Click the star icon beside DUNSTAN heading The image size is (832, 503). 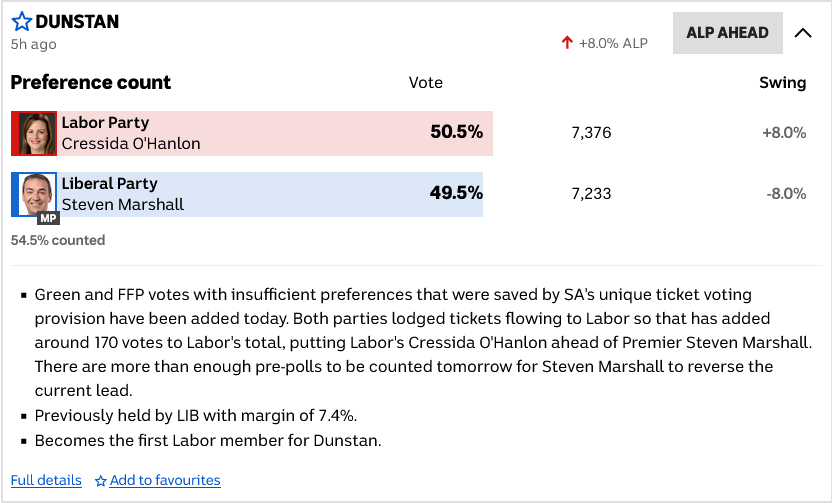[21, 21]
